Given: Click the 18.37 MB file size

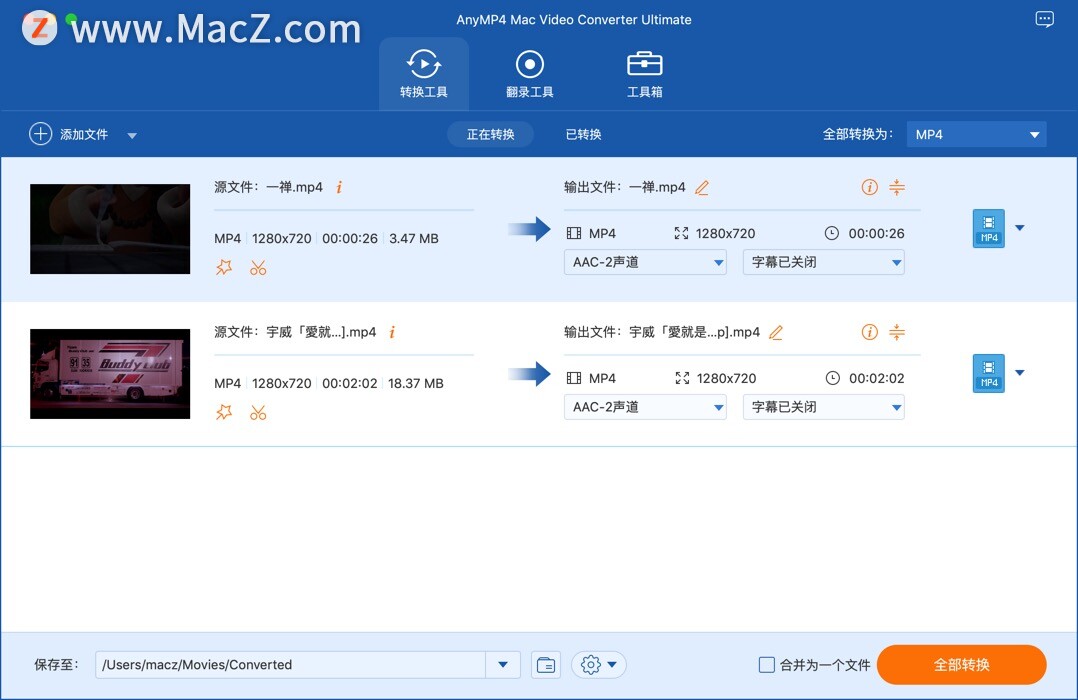Looking at the screenshot, I should pyautogui.click(x=416, y=384).
